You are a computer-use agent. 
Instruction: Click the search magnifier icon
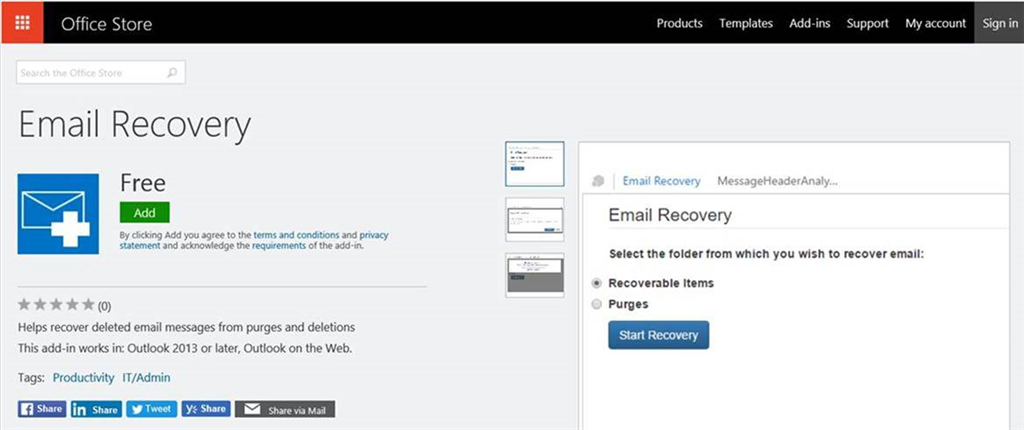pyautogui.click(x=172, y=73)
